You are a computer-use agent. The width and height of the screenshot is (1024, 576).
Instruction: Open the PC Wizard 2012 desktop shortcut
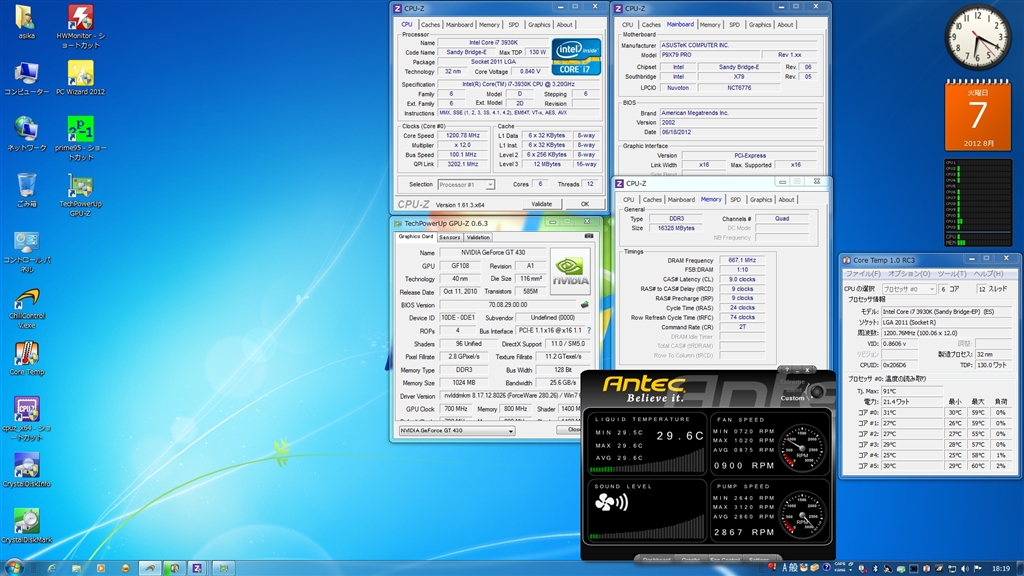(80, 73)
